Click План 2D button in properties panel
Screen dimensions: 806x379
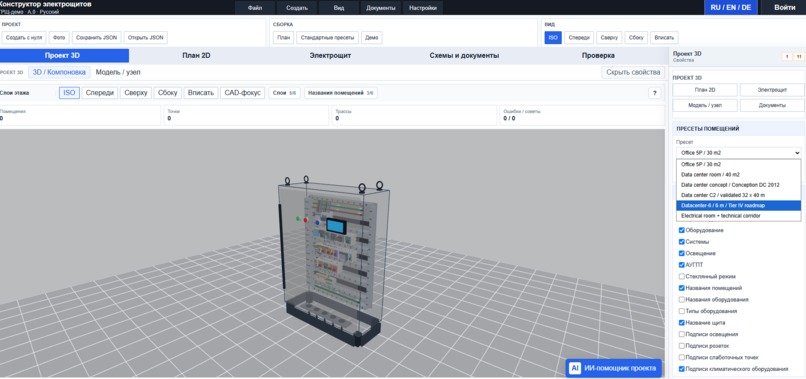[705, 90]
